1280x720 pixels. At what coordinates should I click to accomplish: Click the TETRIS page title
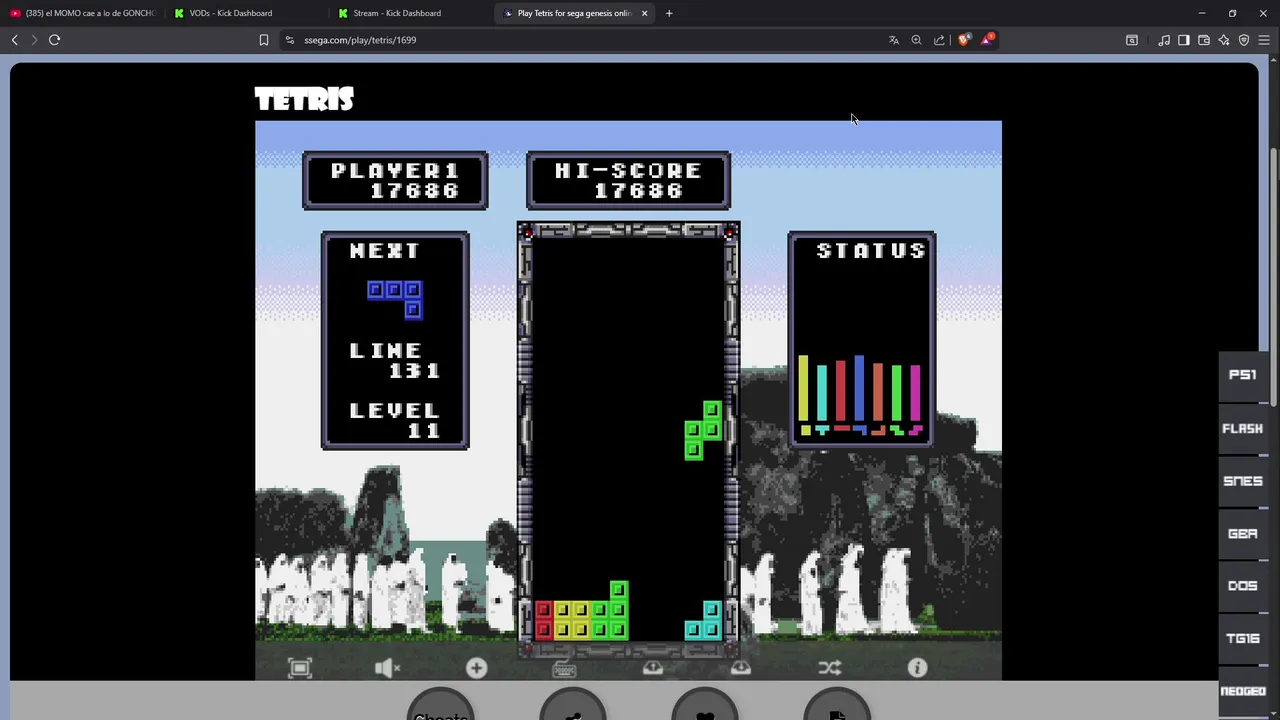point(304,99)
